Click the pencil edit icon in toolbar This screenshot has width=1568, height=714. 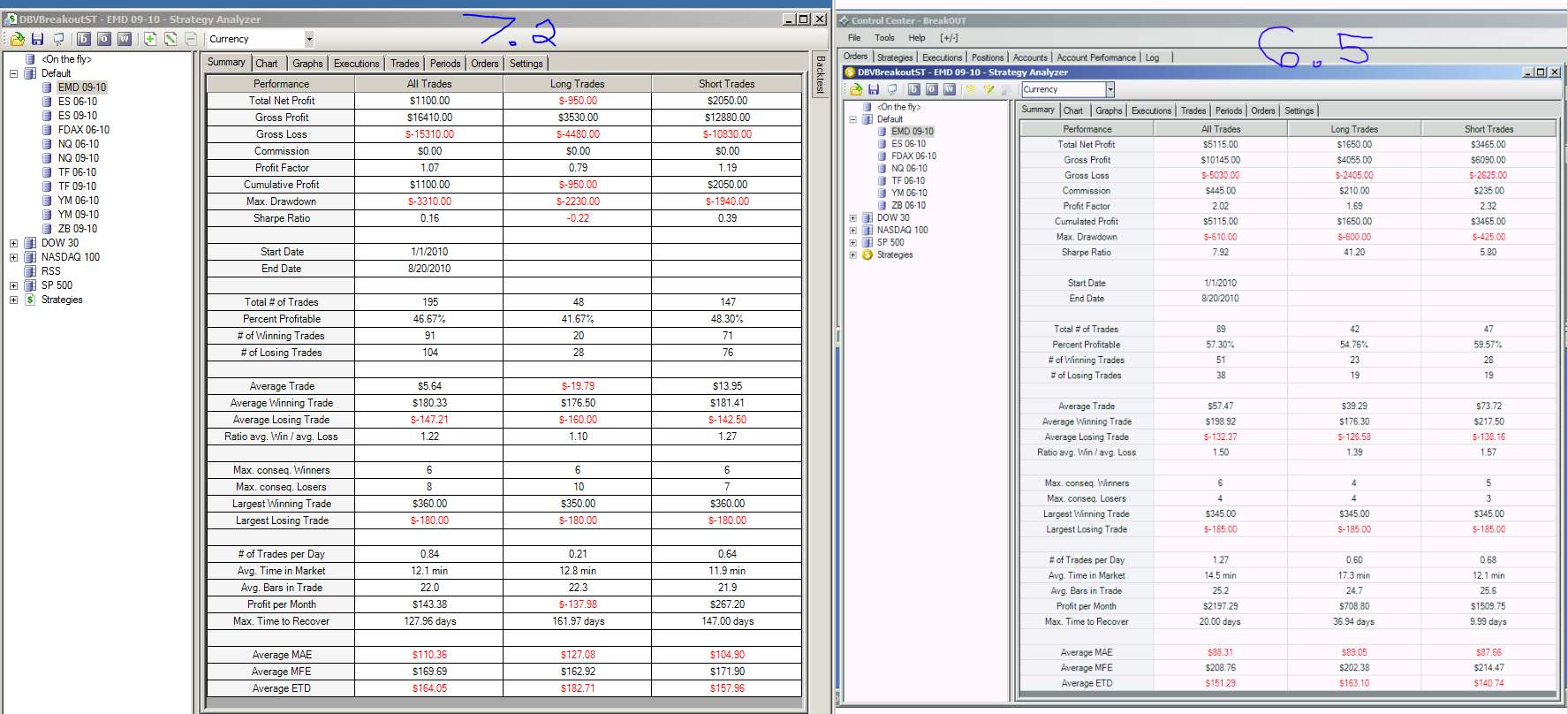click(x=170, y=39)
